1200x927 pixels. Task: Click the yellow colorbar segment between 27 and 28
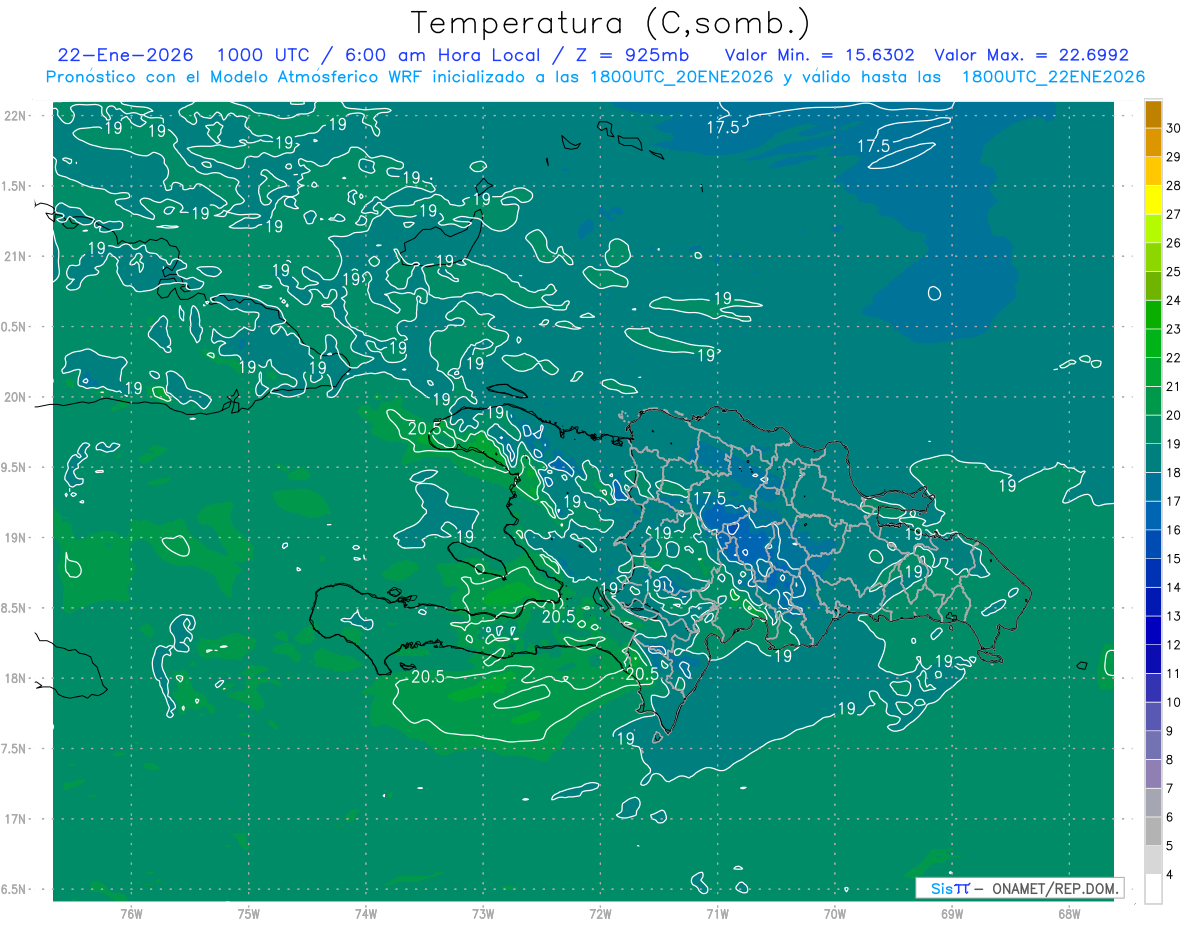tap(1153, 200)
